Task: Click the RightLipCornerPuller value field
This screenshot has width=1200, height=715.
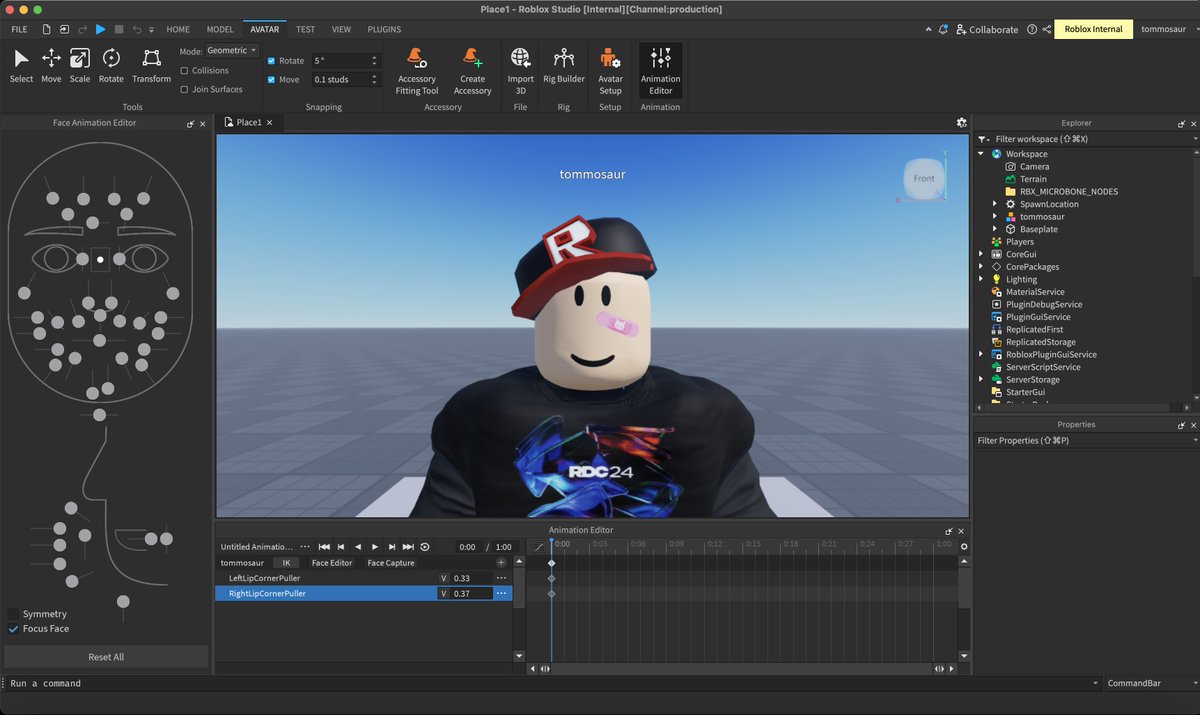Action: (472, 593)
